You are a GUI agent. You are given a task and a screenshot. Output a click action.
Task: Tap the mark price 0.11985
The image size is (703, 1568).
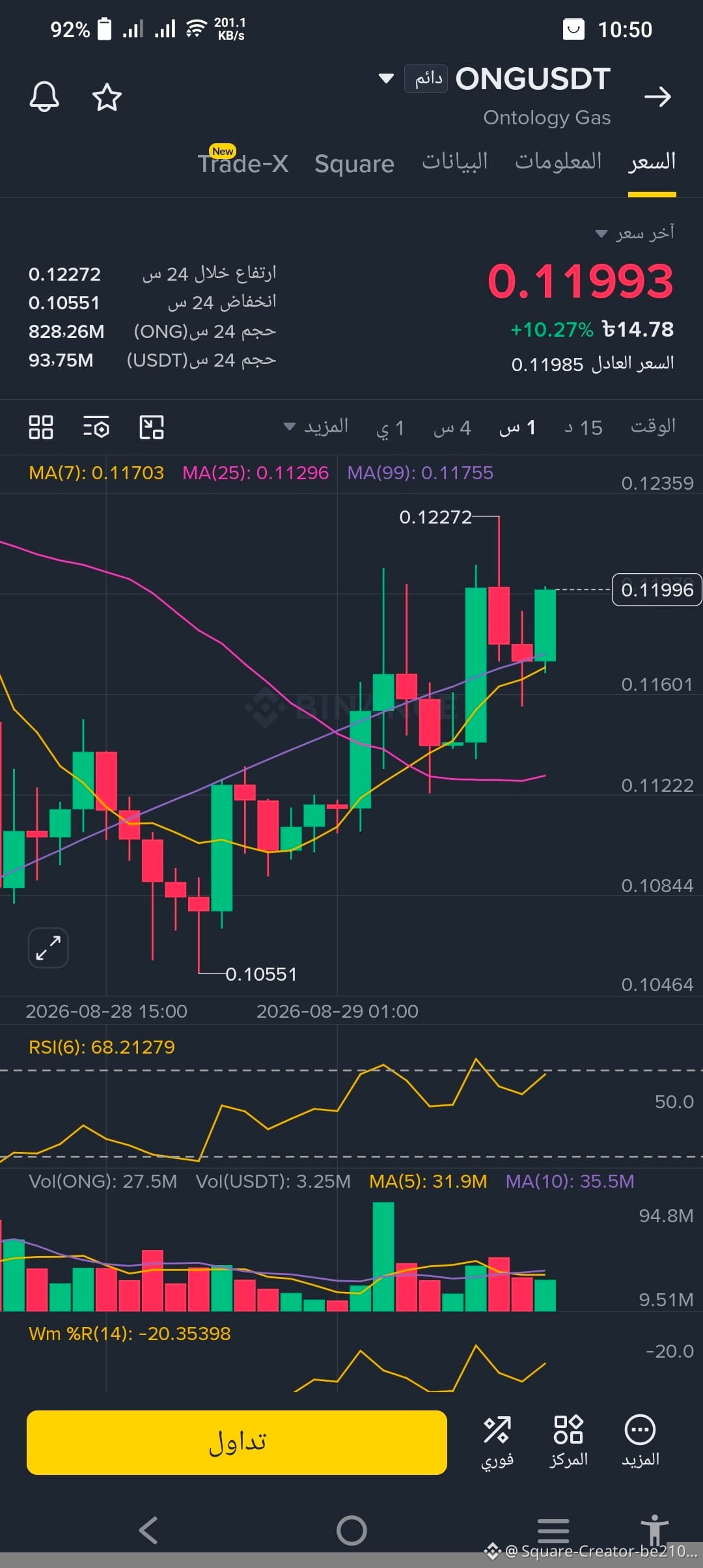[x=547, y=365]
